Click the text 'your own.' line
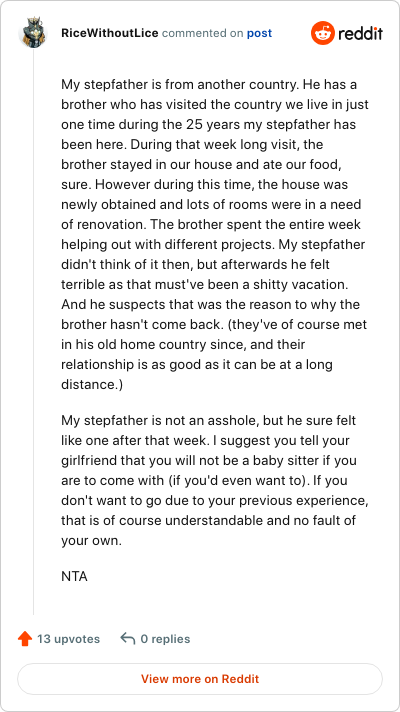The image size is (400, 712). pos(92,541)
